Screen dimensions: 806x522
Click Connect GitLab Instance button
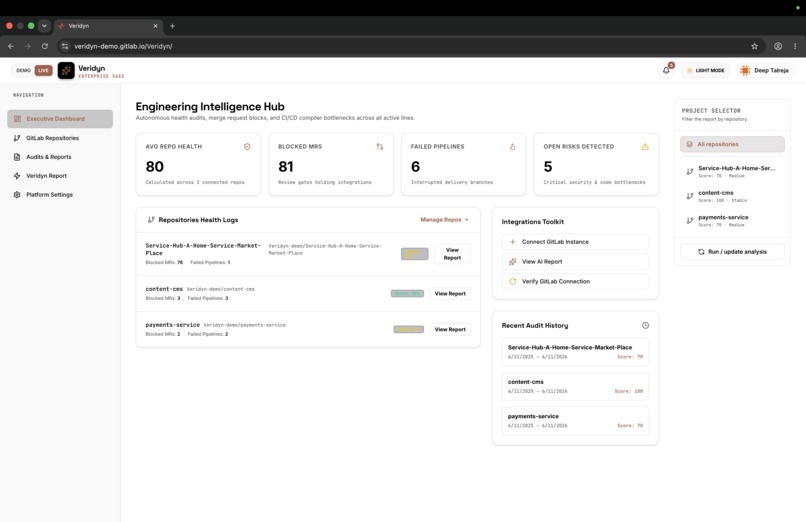click(x=575, y=241)
